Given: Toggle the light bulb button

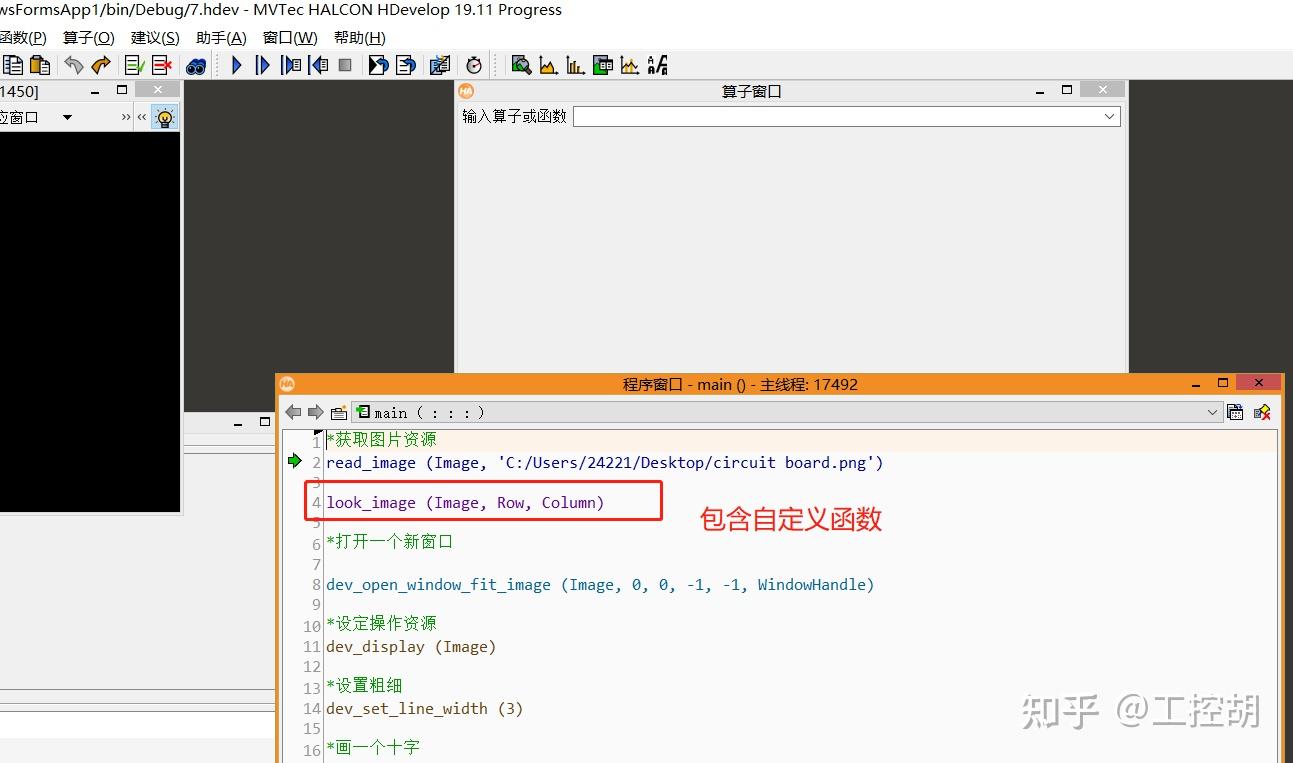Looking at the screenshot, I should [165, 117].
